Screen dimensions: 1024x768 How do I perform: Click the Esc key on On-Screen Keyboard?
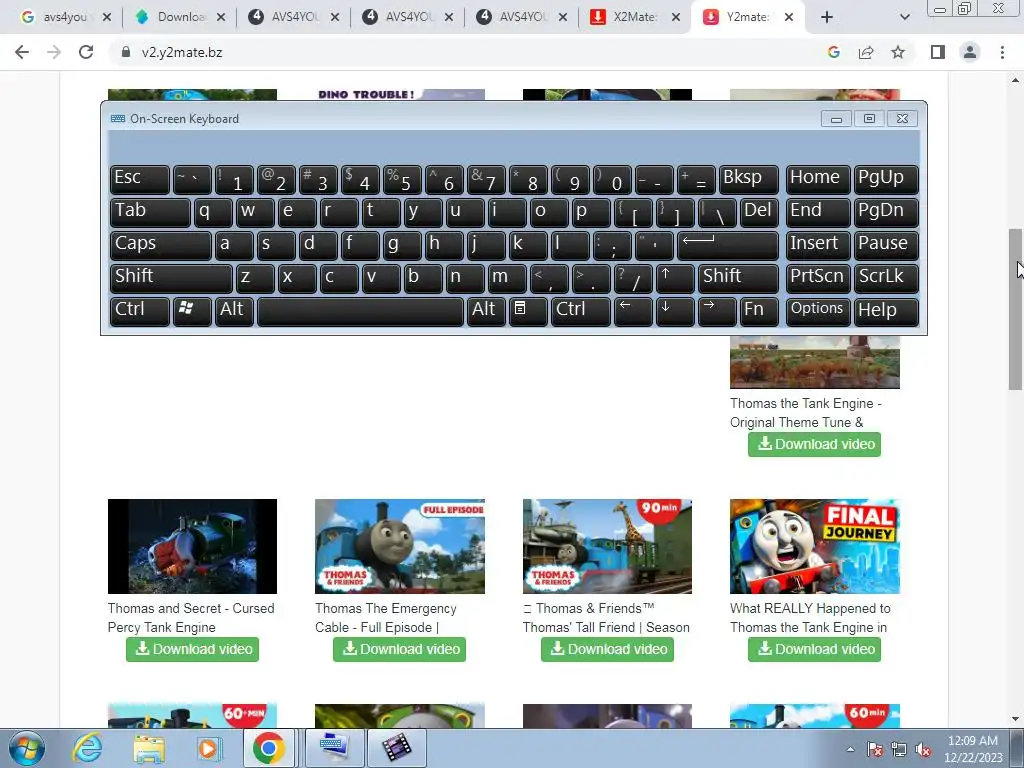(140, 179)
